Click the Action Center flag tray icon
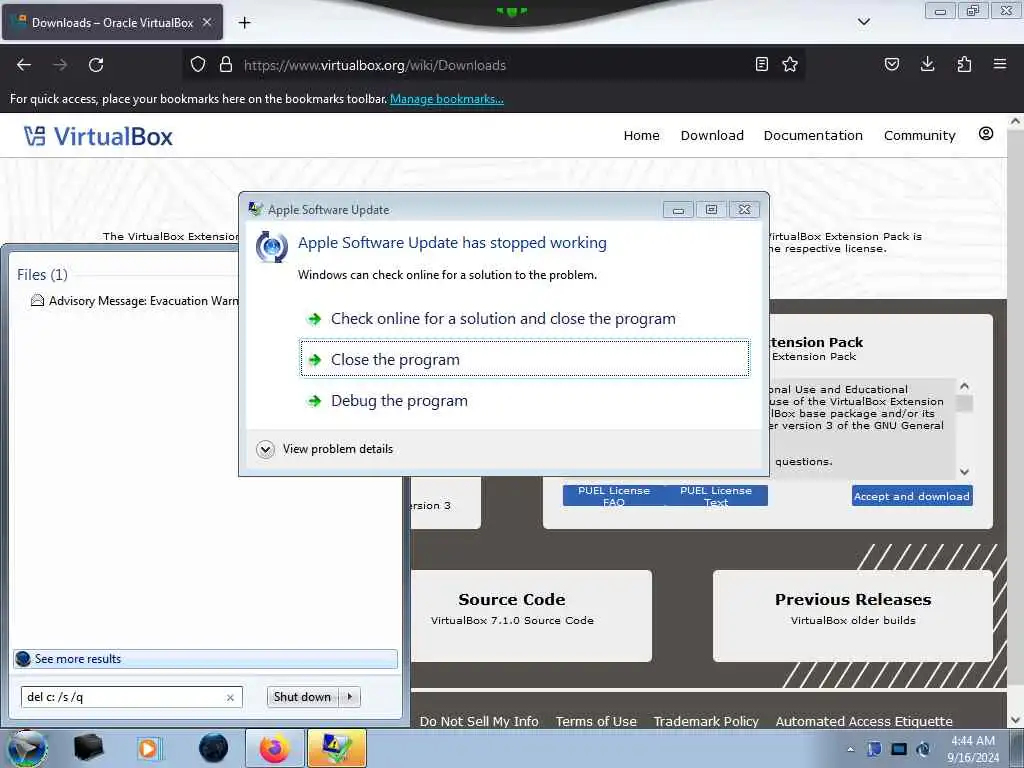1024x768 pixels. coord(874,749)
